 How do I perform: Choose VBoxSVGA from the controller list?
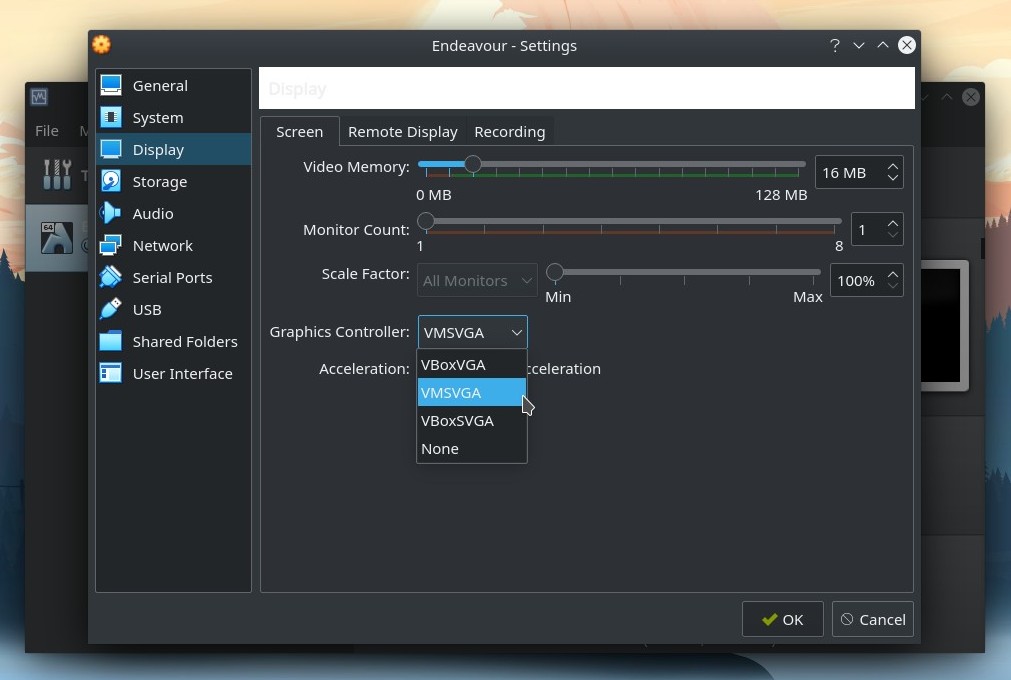pyautogui.click(x=472, y=421)
